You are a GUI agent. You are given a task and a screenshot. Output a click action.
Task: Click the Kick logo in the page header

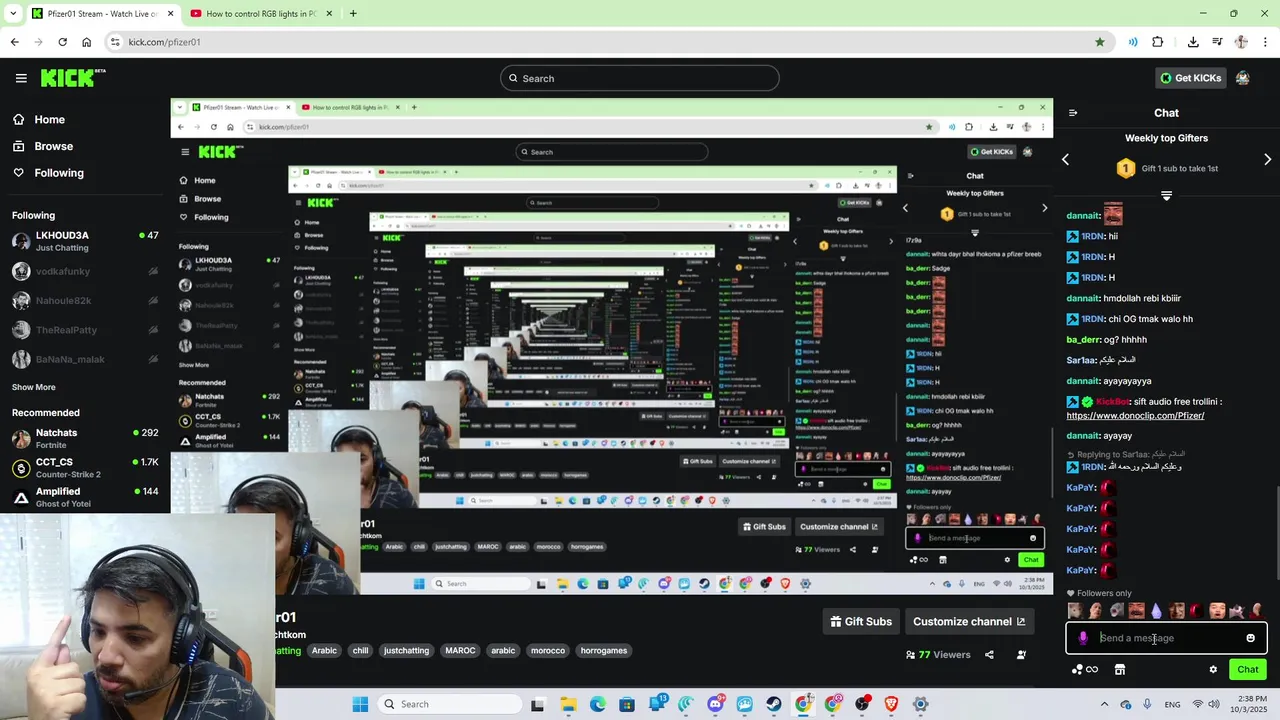(72, 78)
